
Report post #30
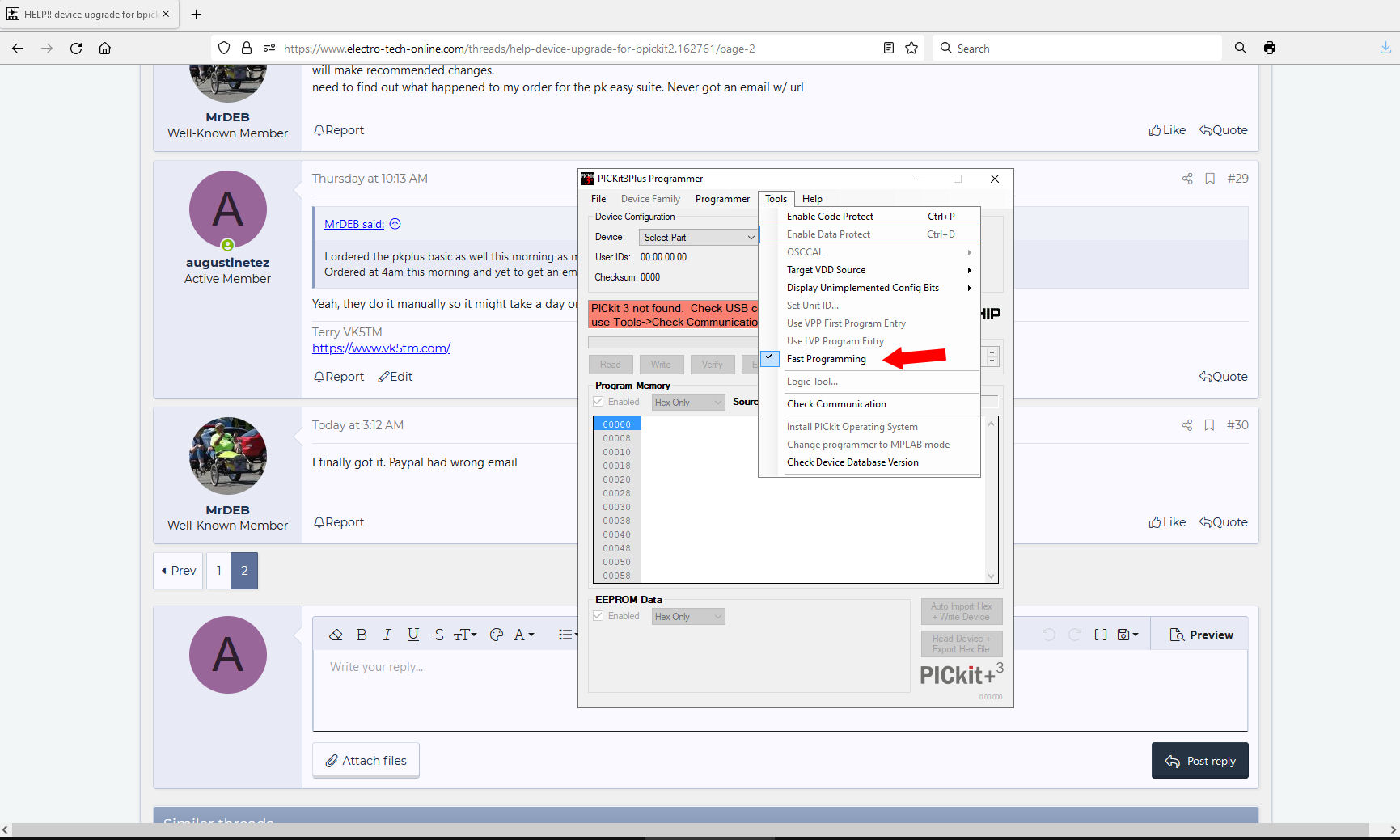(x=339, y=522)
